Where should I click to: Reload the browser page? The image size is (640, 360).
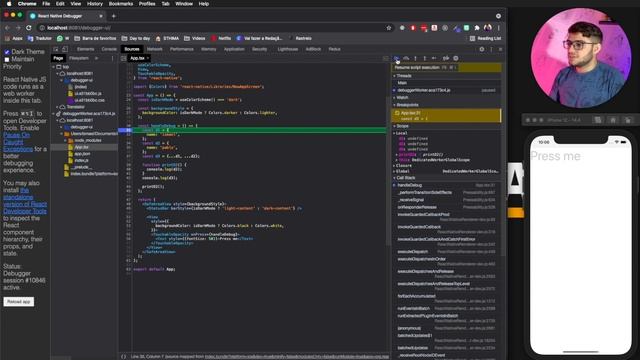pos(29,28)
